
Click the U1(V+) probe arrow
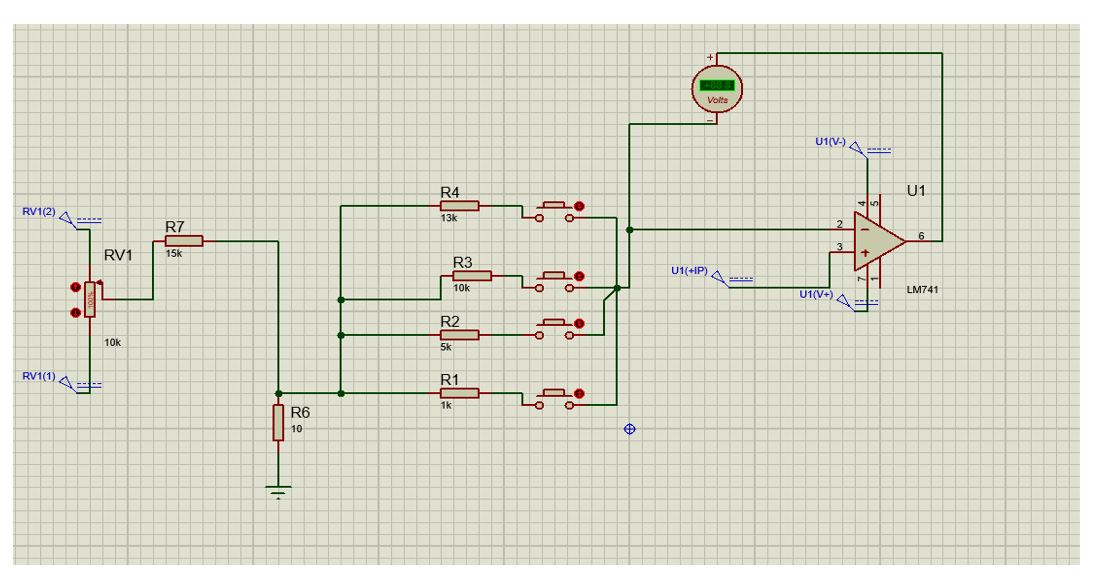click(845, 302)
